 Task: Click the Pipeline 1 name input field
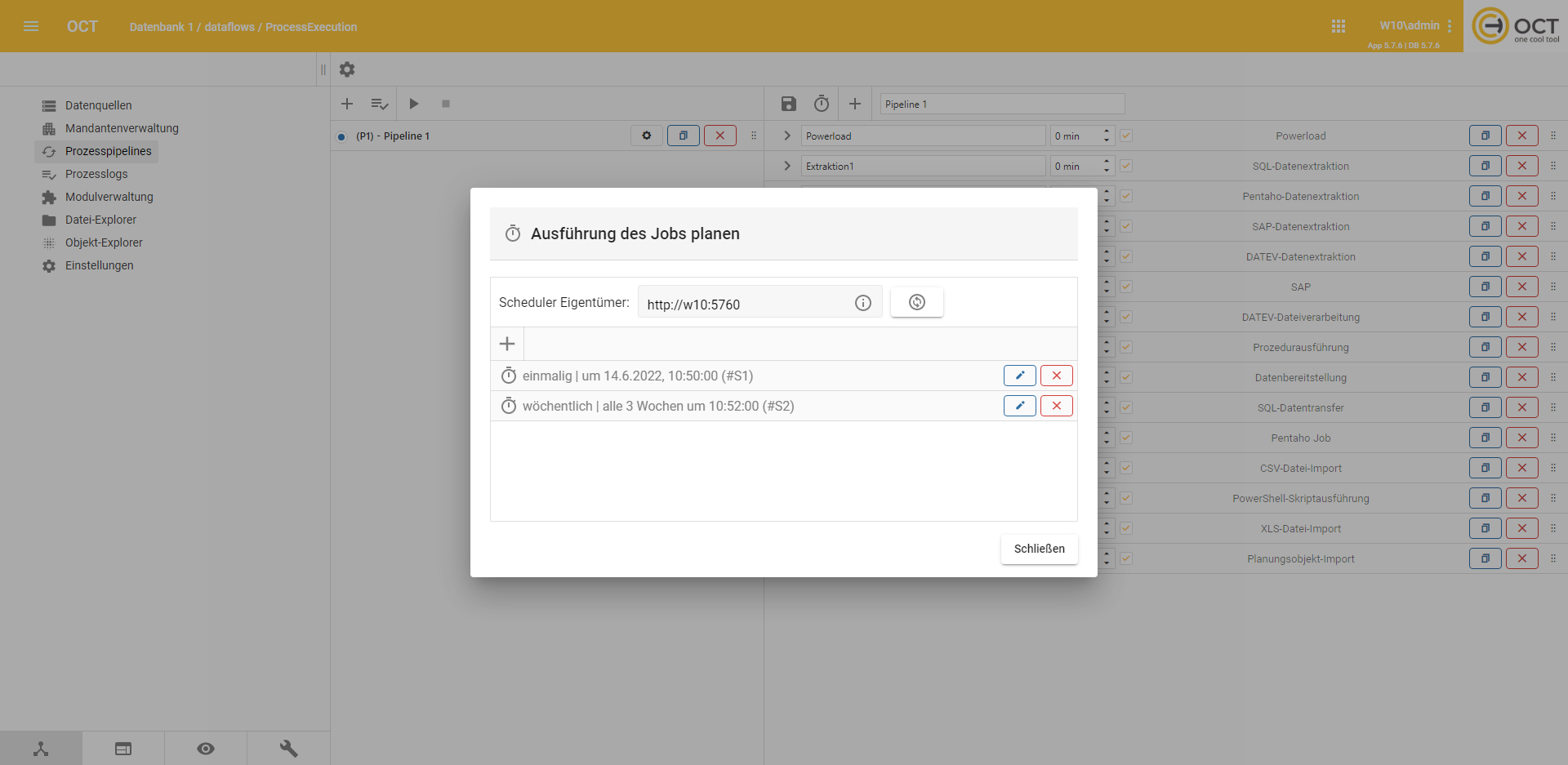1002,104
